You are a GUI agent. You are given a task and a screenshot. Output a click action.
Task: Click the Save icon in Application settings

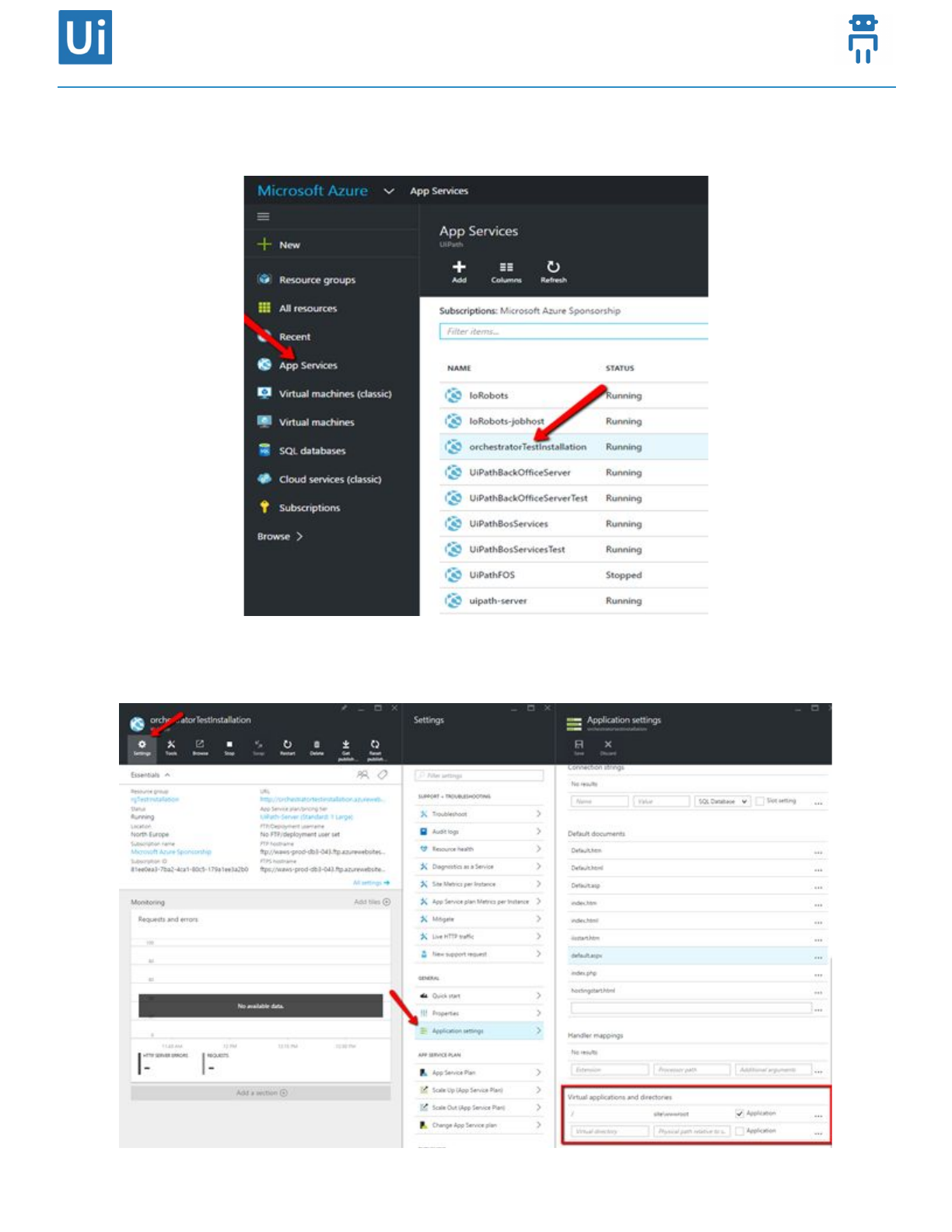click(579, 745)
